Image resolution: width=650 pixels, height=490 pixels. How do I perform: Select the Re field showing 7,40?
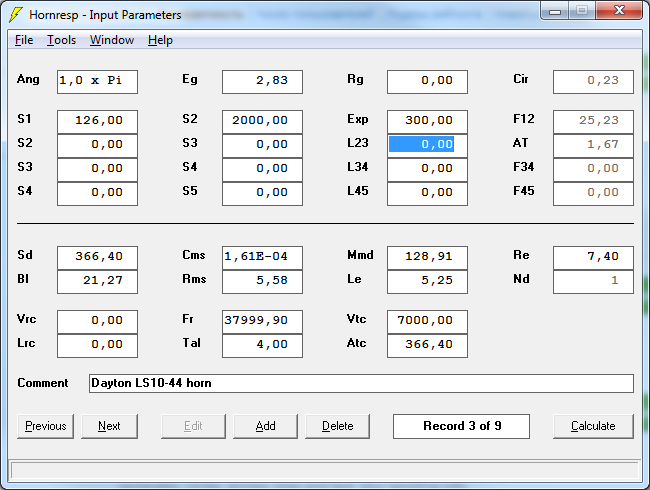tap(593, 258)
